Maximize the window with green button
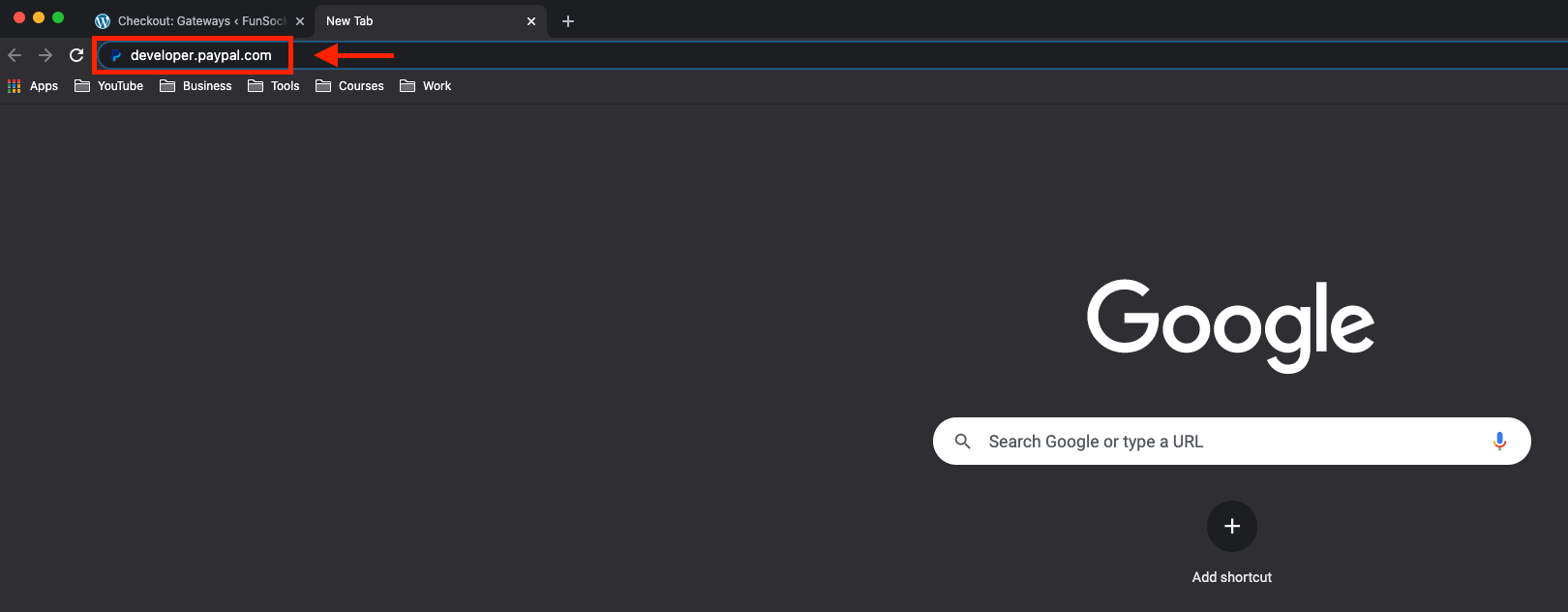The height and width of the screenshot is (612, 1568). pos(58,17)
